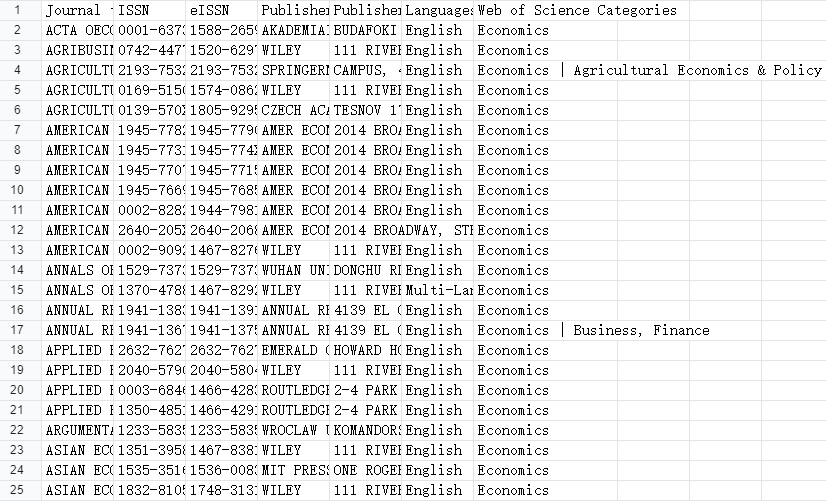Select address cell 'TESNOV 1' in row 6
Image resolution: width=826 pixels, height=501 pixels.
(x=366, y=110)
